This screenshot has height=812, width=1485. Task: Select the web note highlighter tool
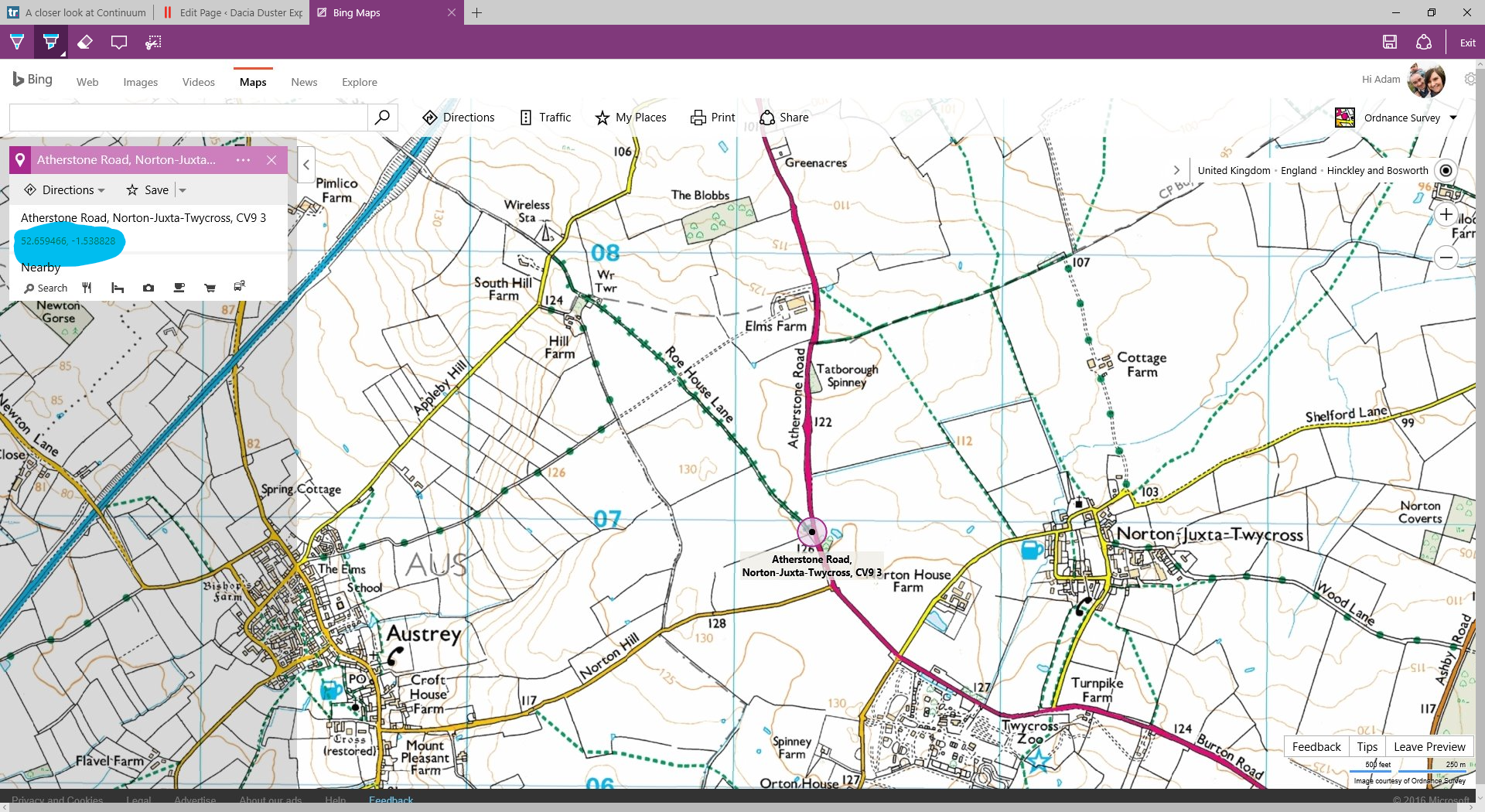51,43
